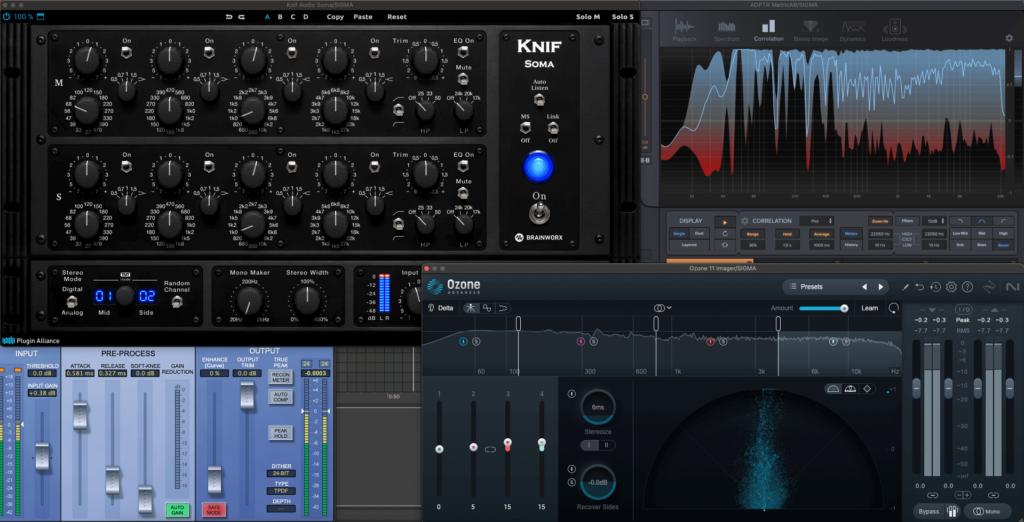1024x522 pixels.
Task: Open the Ozone Presets dropdown
Action: pos(818,286)
